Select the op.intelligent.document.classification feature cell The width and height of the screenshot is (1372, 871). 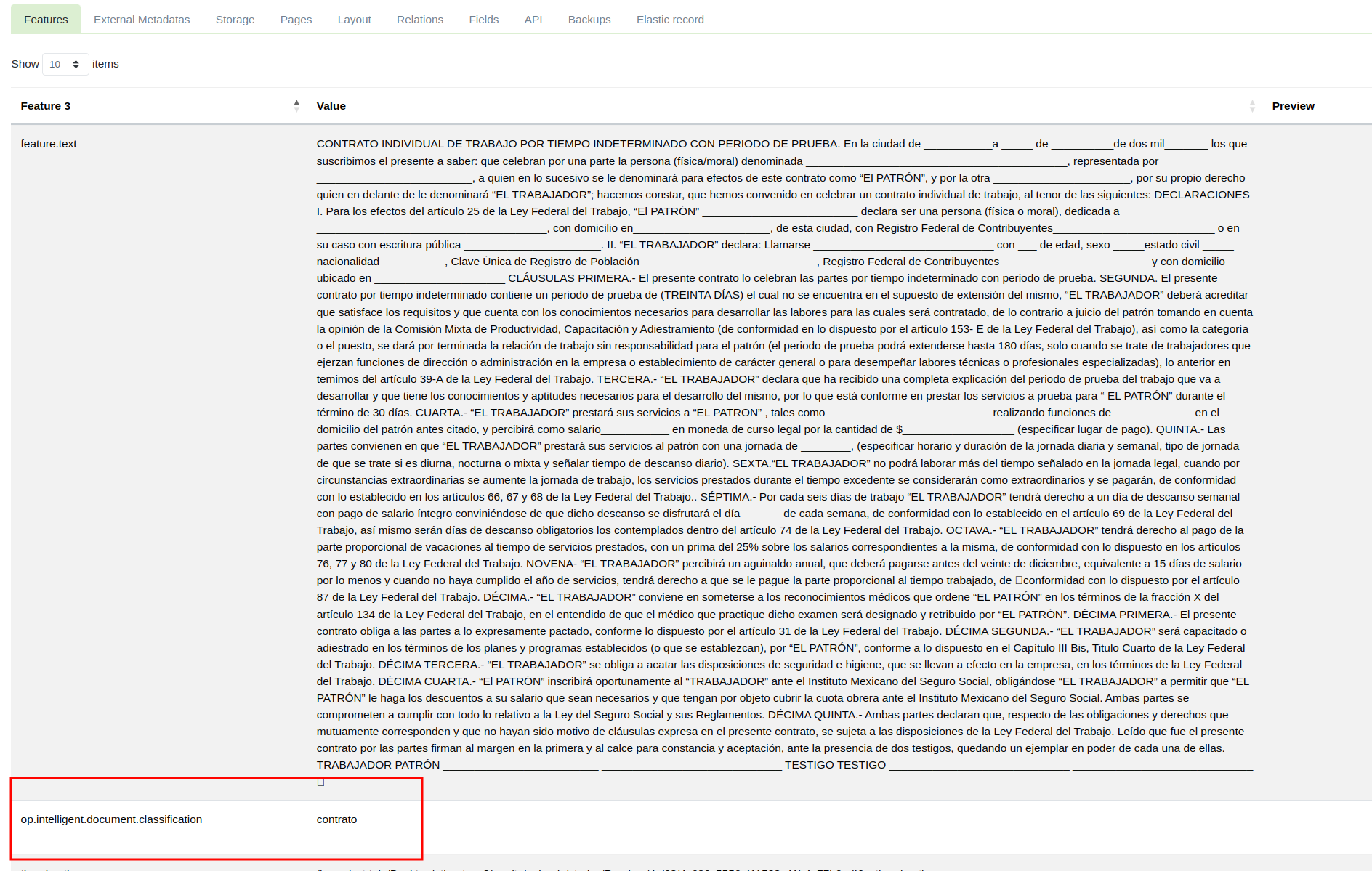coord(111,819)
